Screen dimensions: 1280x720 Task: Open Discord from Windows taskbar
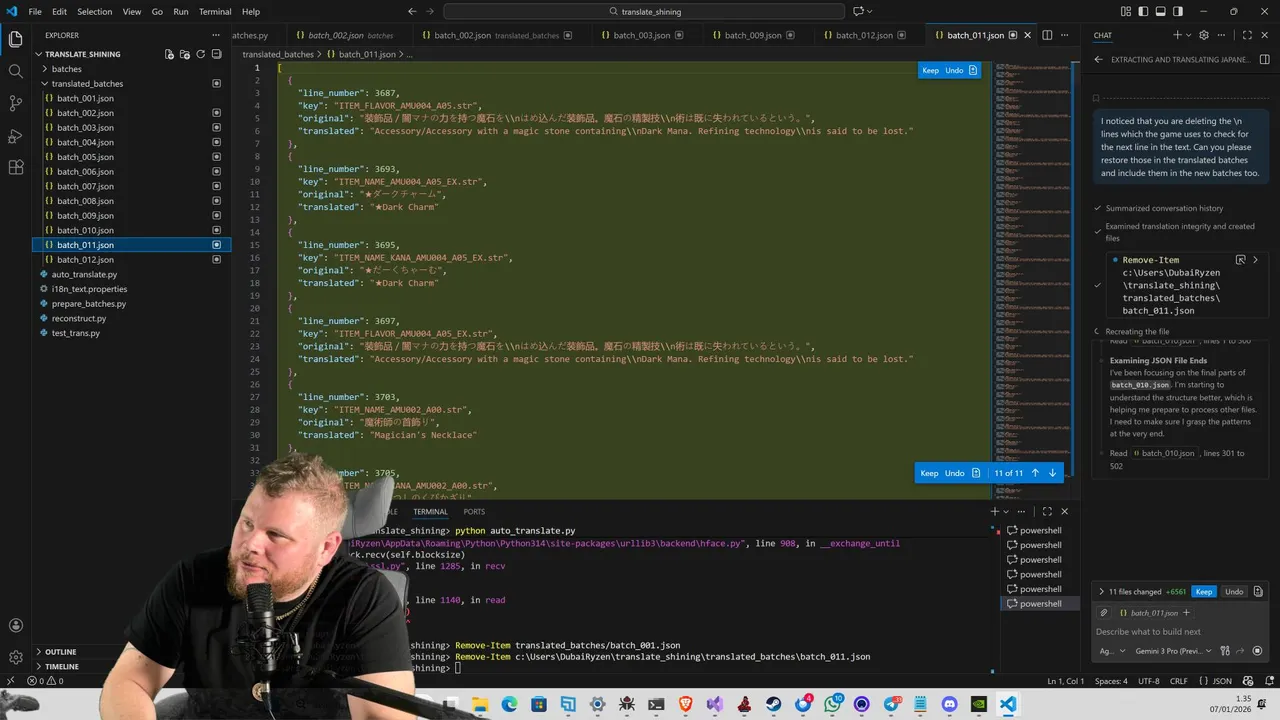click(x=950, y=704)
